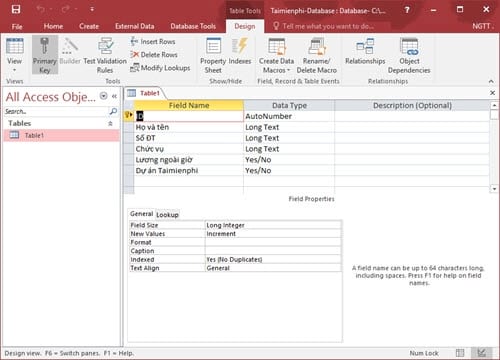This screenshot has height=360, width=500.
Task: Save the database with the Save icon
Action: click(x=16, y=9)
